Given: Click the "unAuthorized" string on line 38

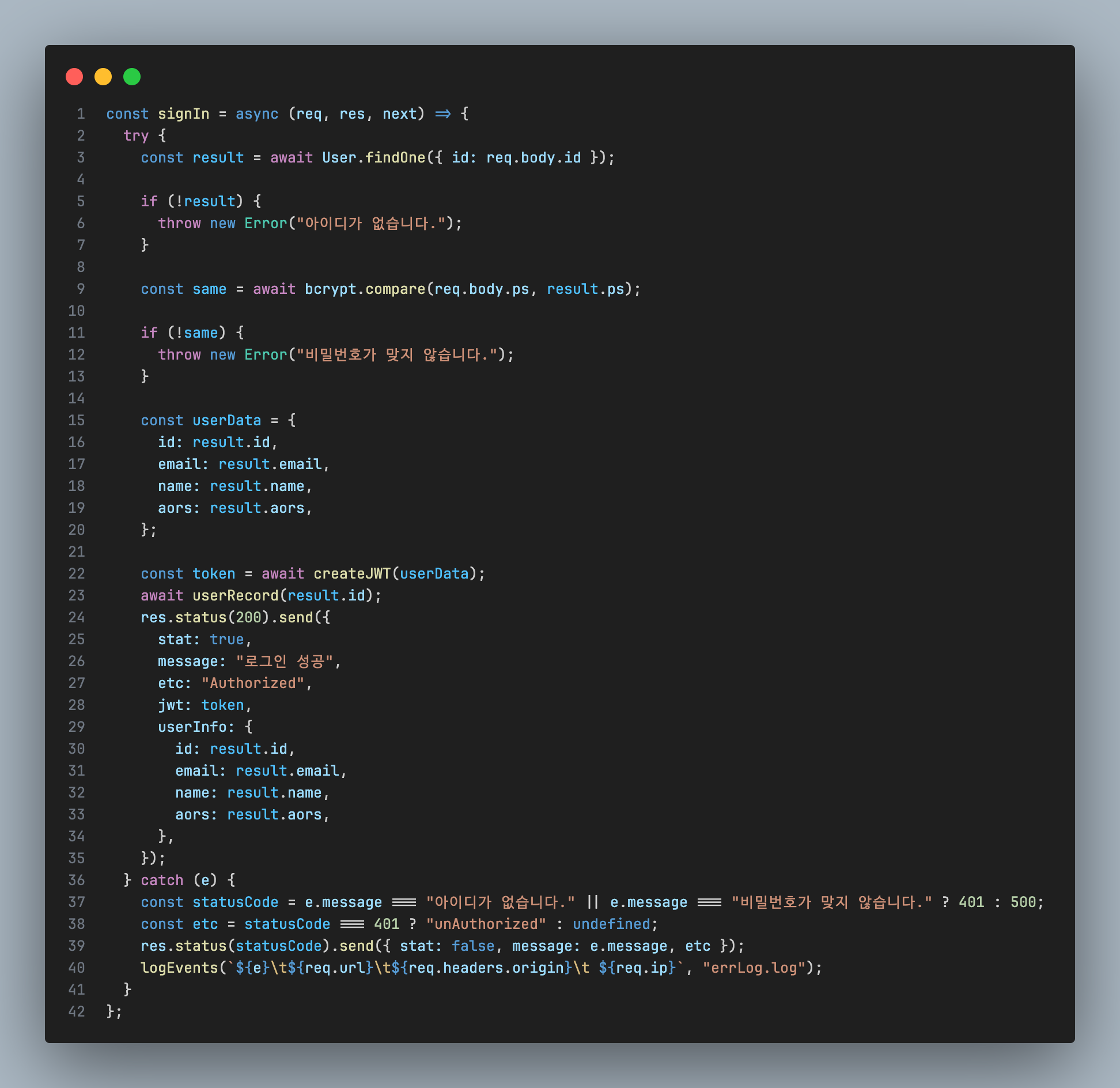Looking at the screenshot, I should [486, 924].
